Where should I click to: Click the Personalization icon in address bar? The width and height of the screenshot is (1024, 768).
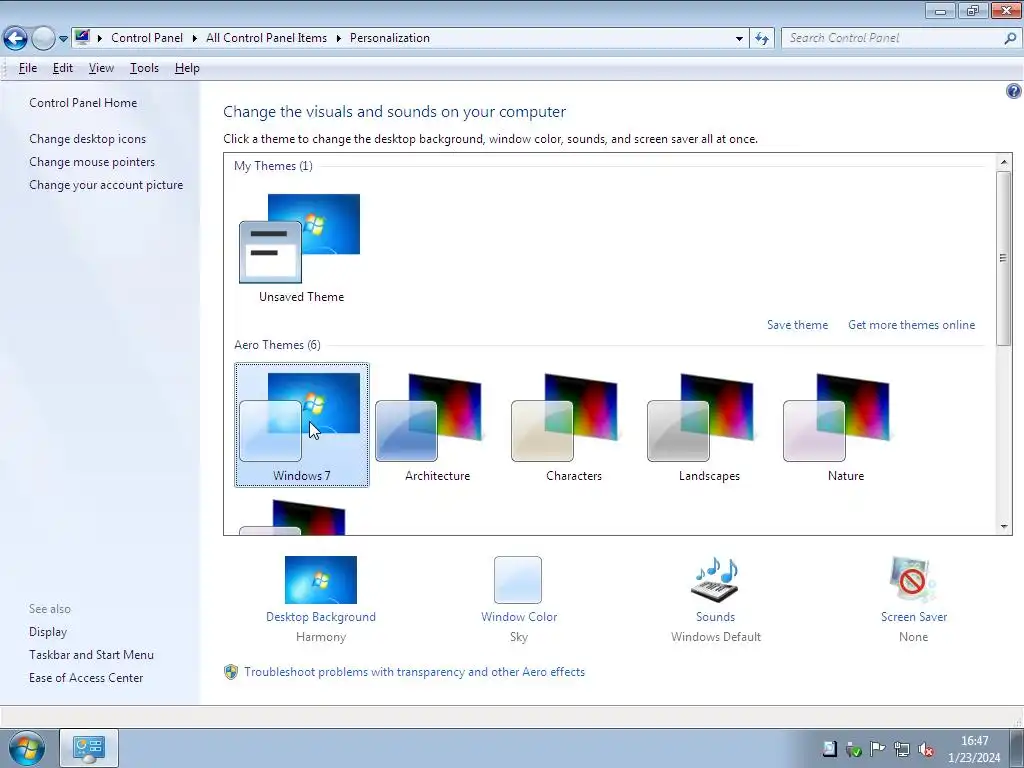tap(82, 37)
